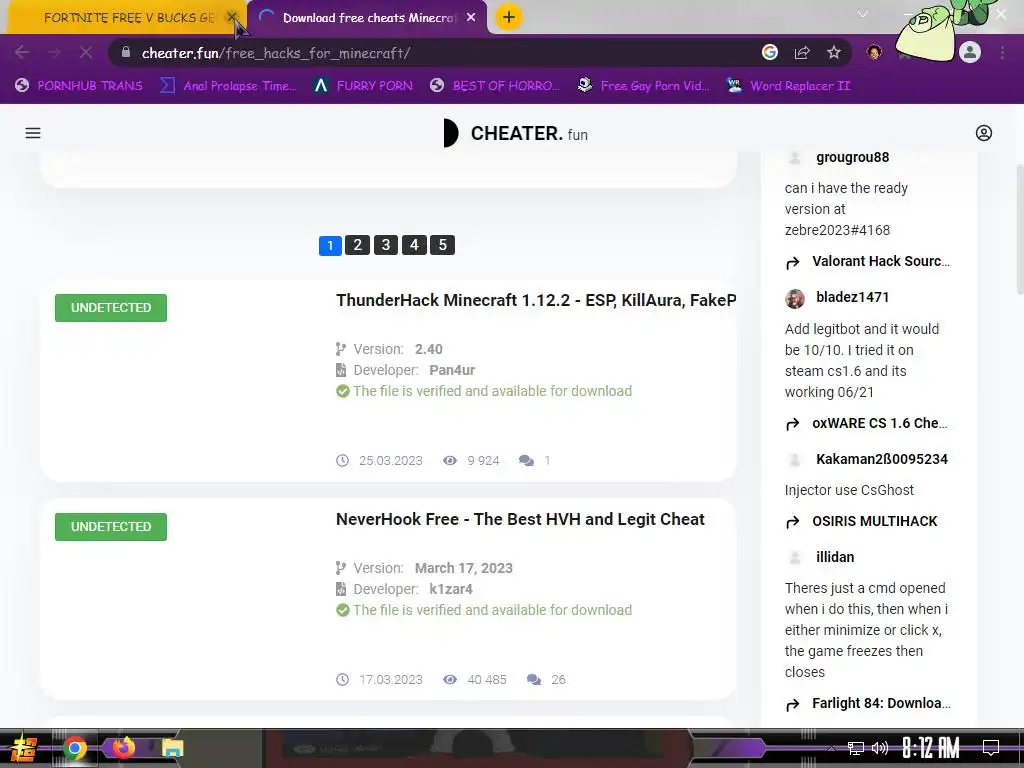1024x768 pixels.
Task: Click the page vertical scrollbar
Action: coord(1019,229)
